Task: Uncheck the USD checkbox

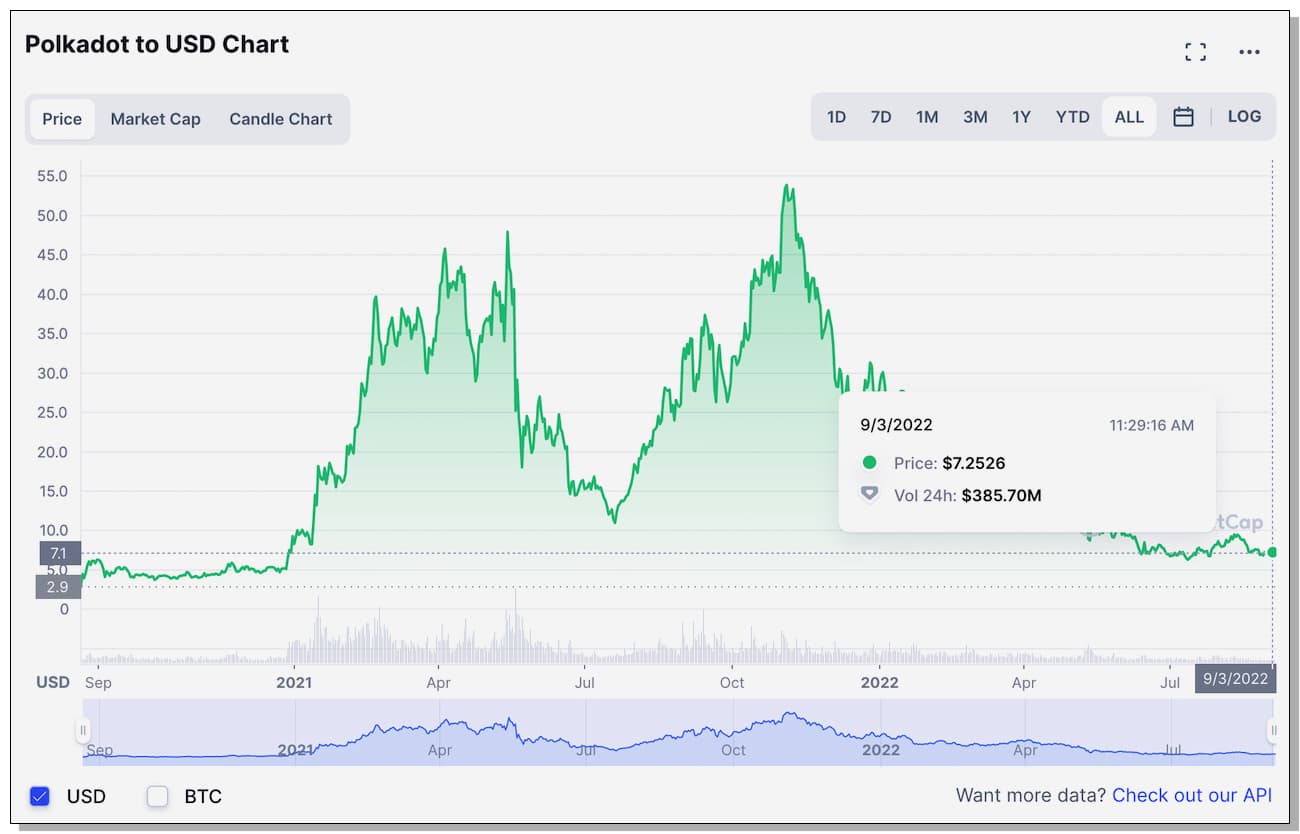Action: pyautogui.click(x=40, y=797)
